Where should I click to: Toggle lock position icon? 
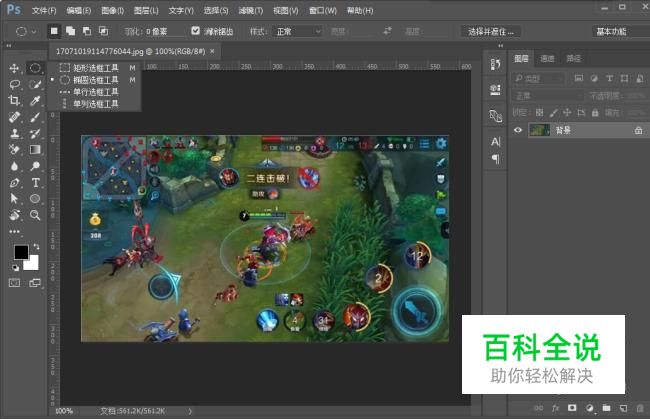tap(567, 112)
